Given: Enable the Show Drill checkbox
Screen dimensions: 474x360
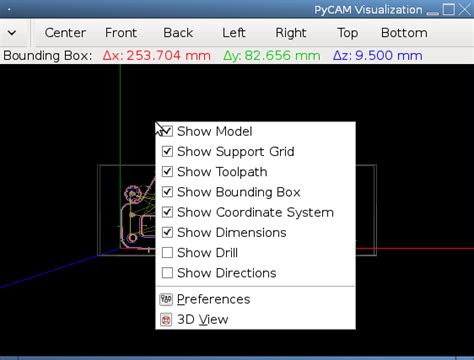Looking at the screenshot, I should coord(167,253).
